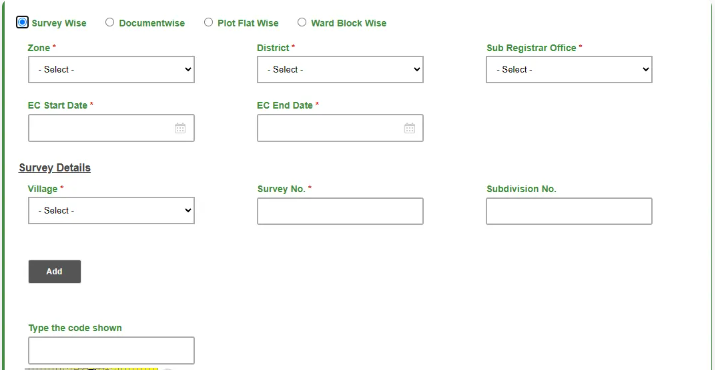This screenshot has width=715, height=370.
Task: Click the Subdivision No. label
Action: click(522, 189)
